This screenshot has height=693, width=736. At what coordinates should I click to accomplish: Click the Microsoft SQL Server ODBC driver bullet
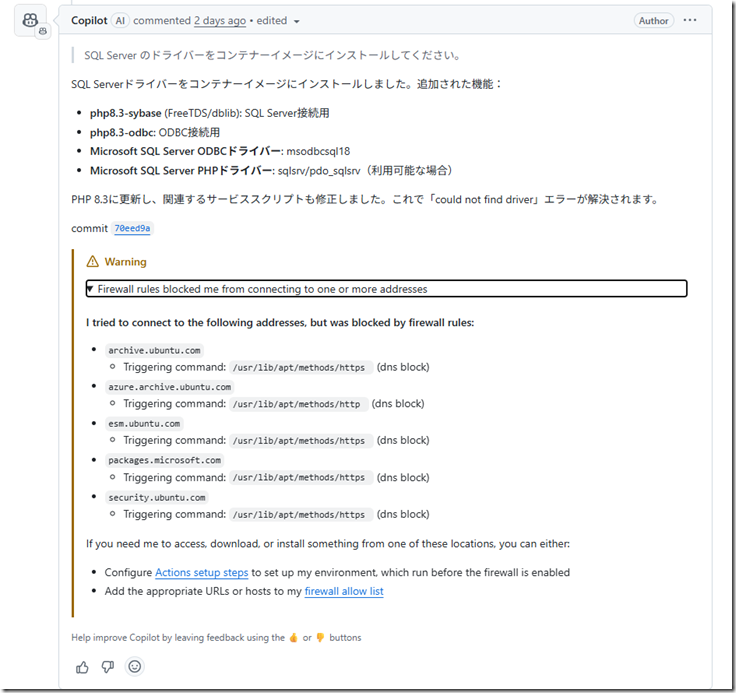[220, 151]
